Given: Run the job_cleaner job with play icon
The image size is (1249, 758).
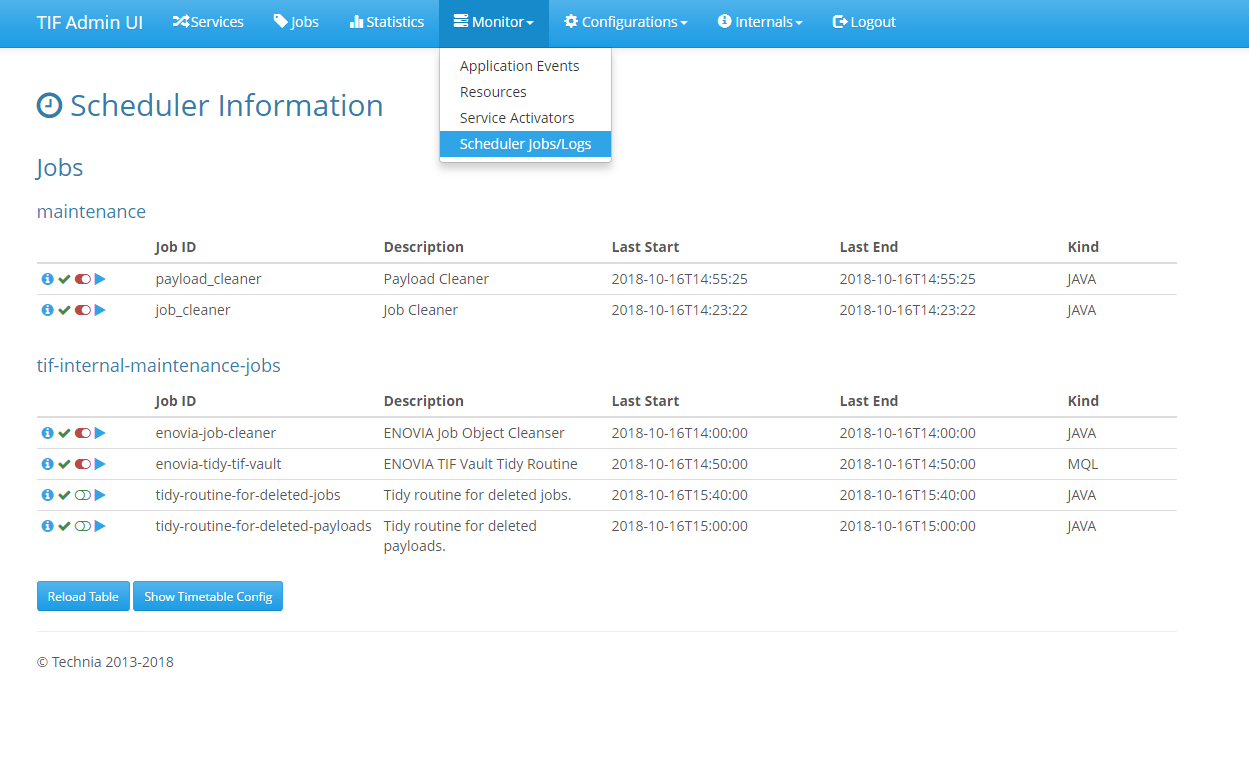Looking at the screenshot, I should [x=100, y=310].
